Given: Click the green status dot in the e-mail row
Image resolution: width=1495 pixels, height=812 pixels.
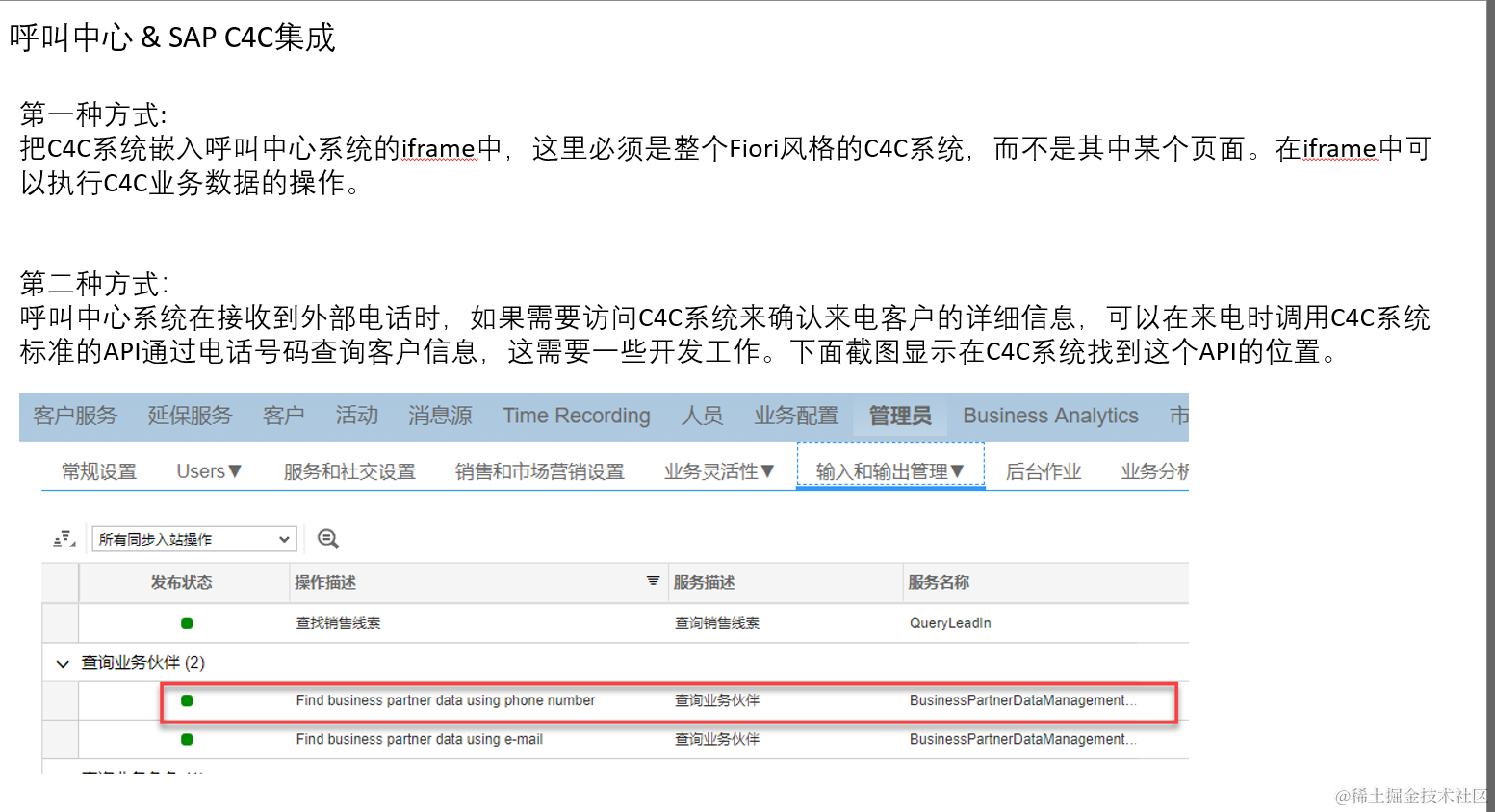Looking at the screenshot, I should pos(187,739).
